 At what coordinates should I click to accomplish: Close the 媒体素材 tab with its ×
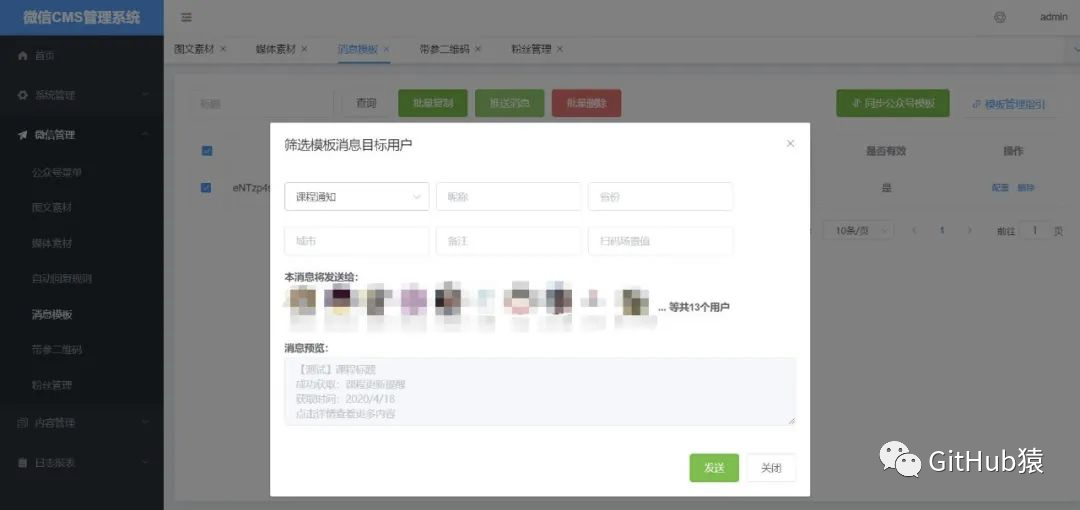pyautogui.click(x=304, y=49)
